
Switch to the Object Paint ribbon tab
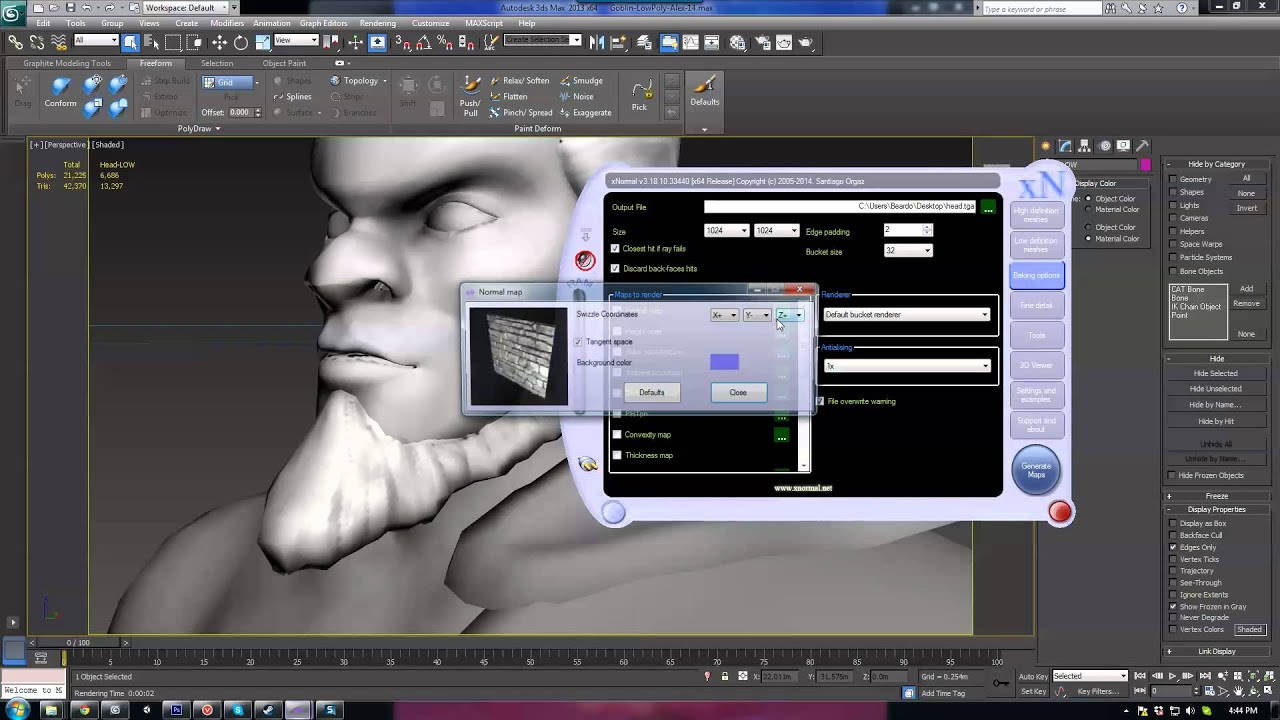point(284,63)
